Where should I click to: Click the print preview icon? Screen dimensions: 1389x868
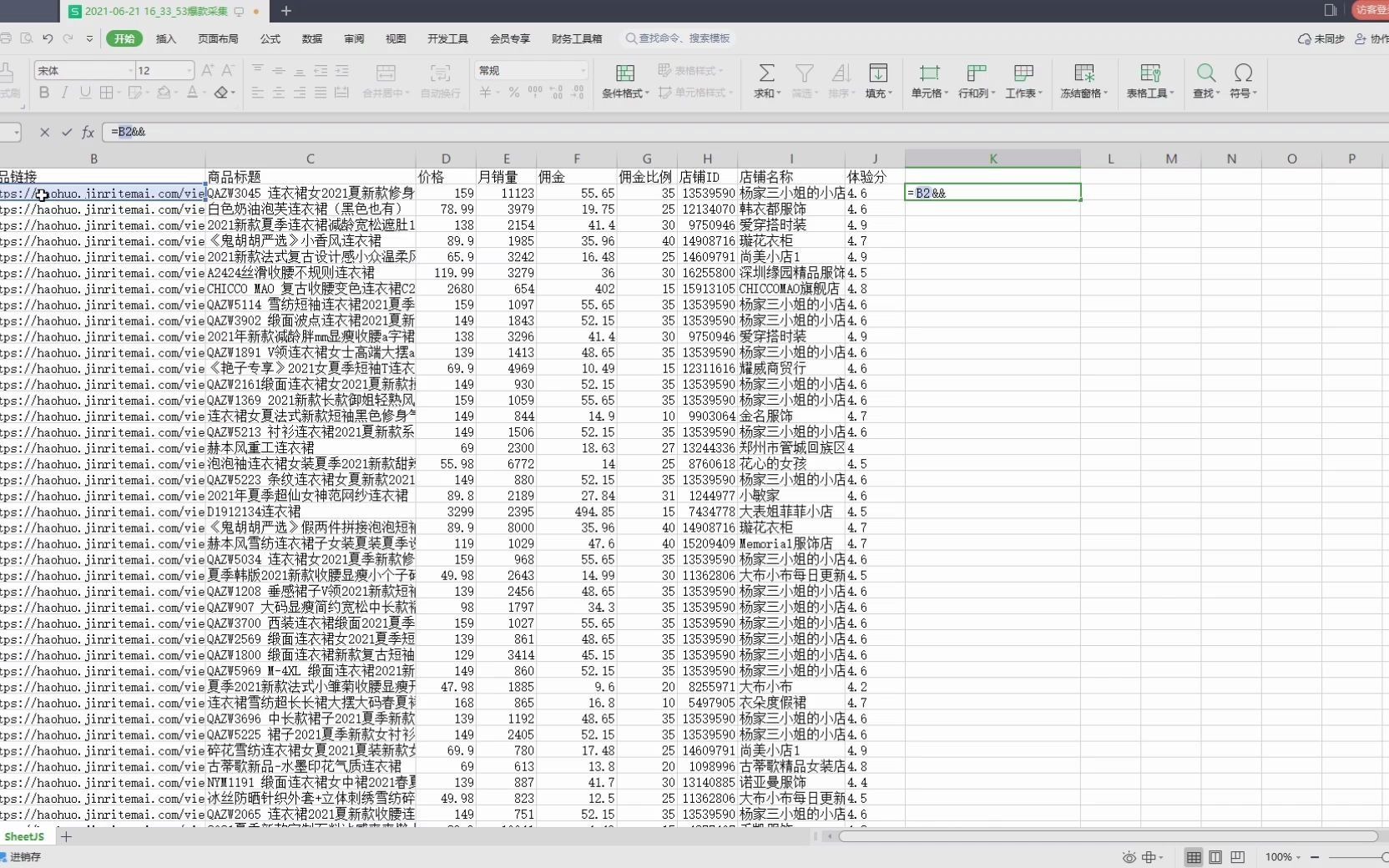click(27, 38)
